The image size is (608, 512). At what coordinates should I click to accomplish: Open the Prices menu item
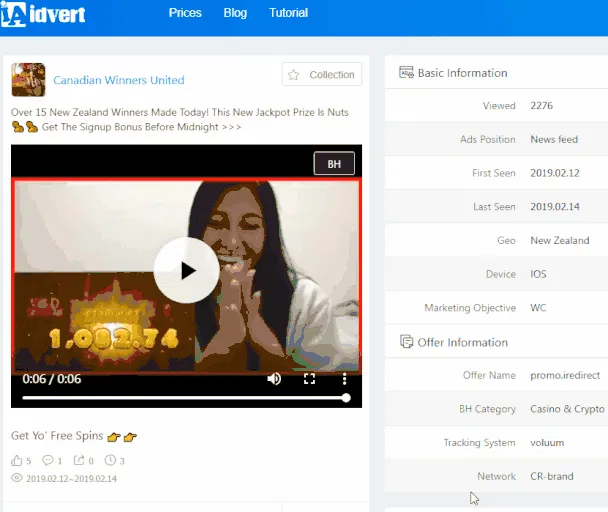pos(185,13)
